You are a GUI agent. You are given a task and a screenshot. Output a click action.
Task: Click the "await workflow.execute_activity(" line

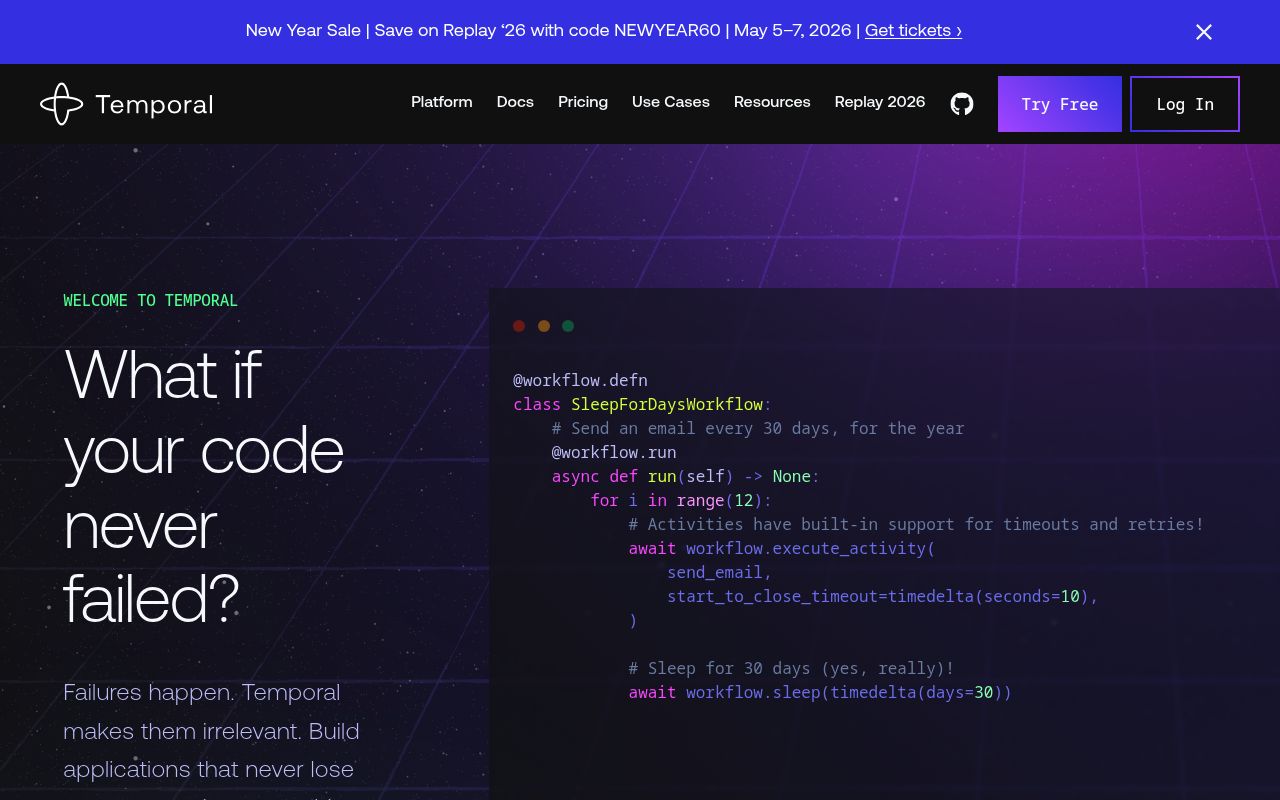coord(782,548)
